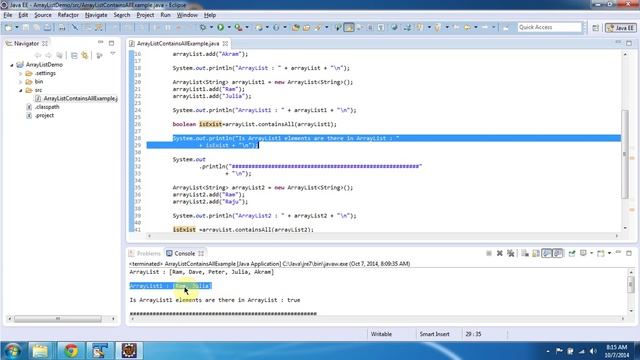640x360 pixels.
Task: Open the Source menu
Action: pyautogui.click(x=43, y=15)
